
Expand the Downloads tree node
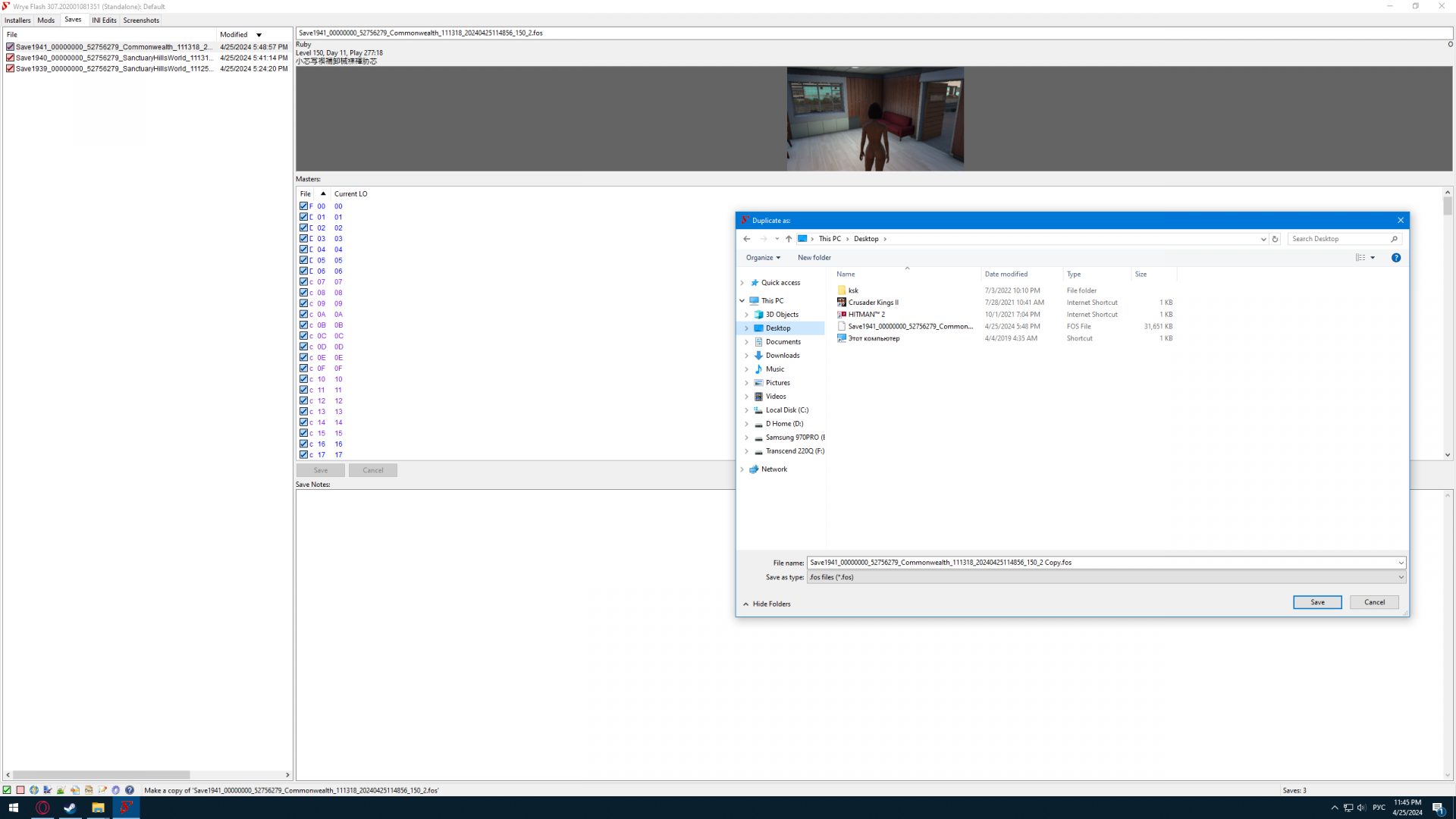746,356
